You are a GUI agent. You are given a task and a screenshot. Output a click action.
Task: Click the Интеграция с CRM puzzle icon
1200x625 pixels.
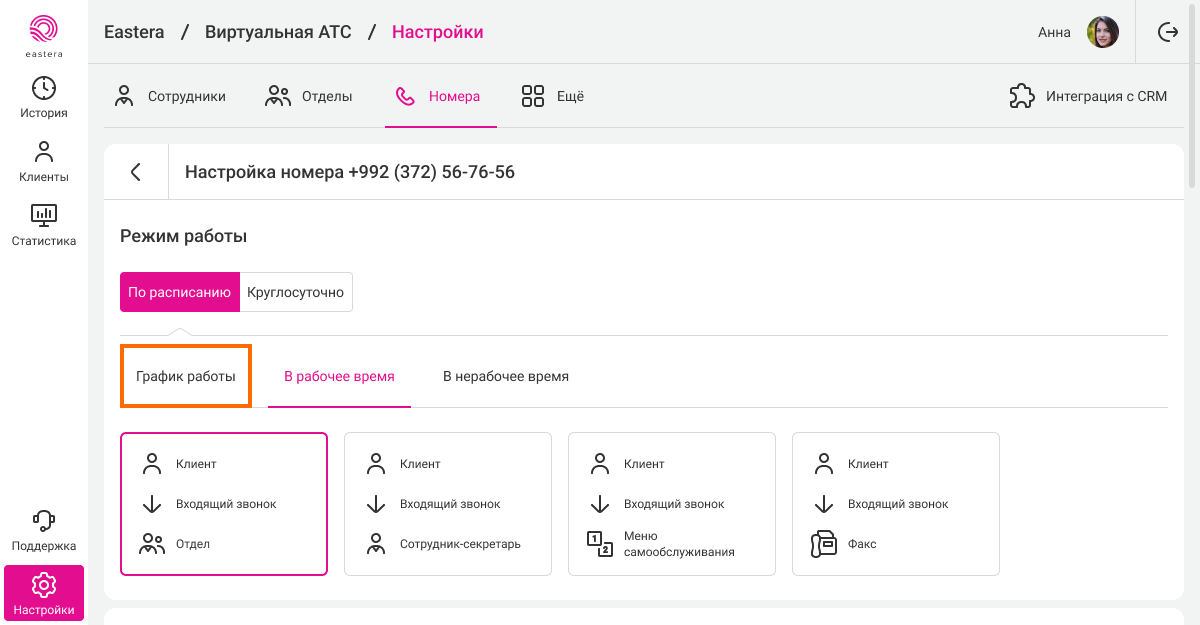click(x=1021, y=97)
